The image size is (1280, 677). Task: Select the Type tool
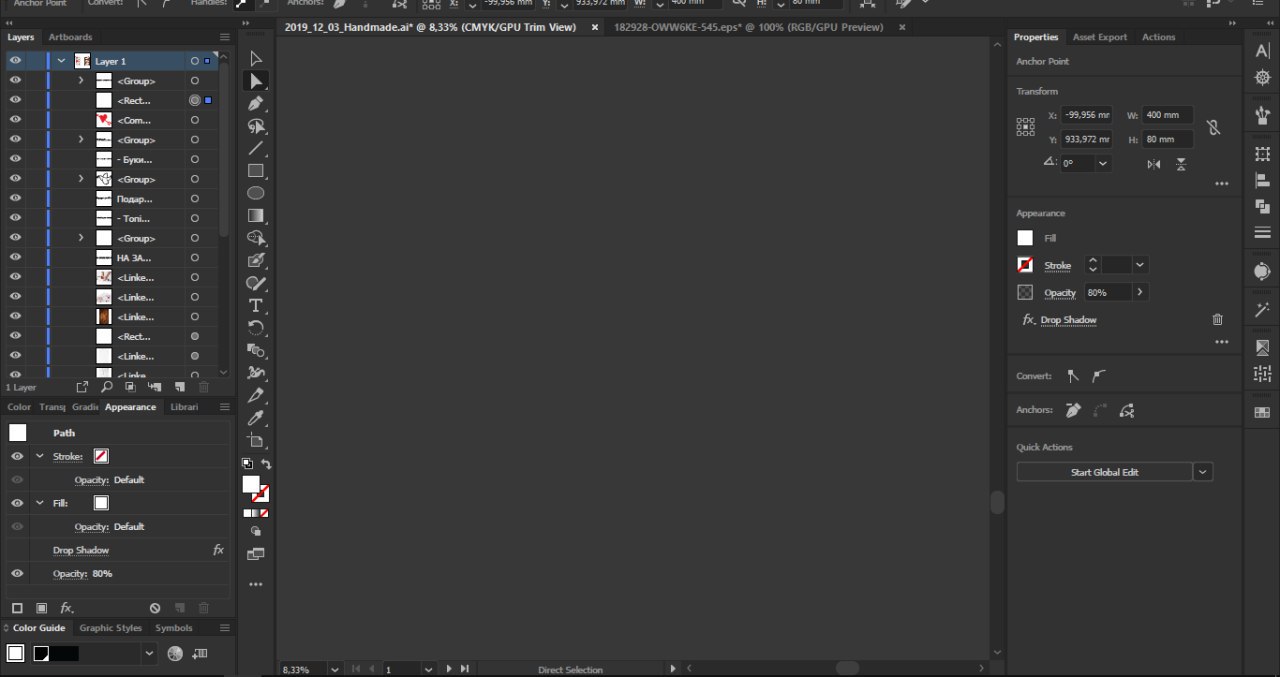click(256, 305)
